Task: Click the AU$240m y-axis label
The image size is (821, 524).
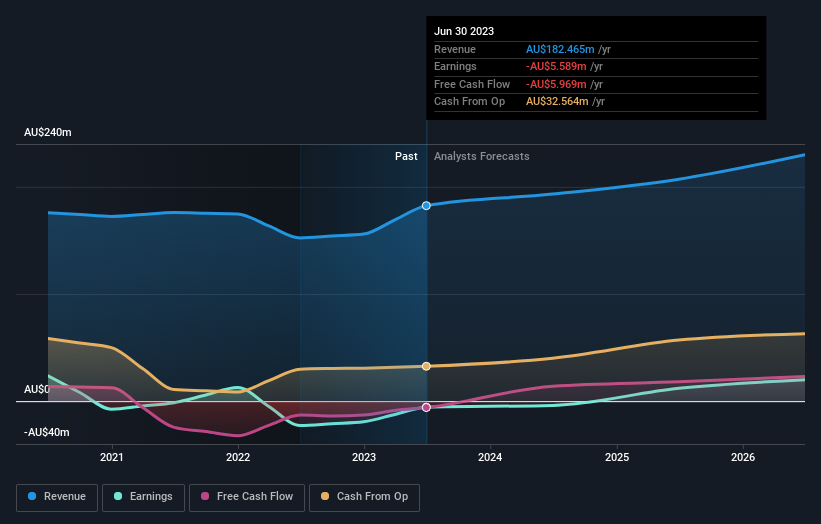Action: (x=48, y=132)
